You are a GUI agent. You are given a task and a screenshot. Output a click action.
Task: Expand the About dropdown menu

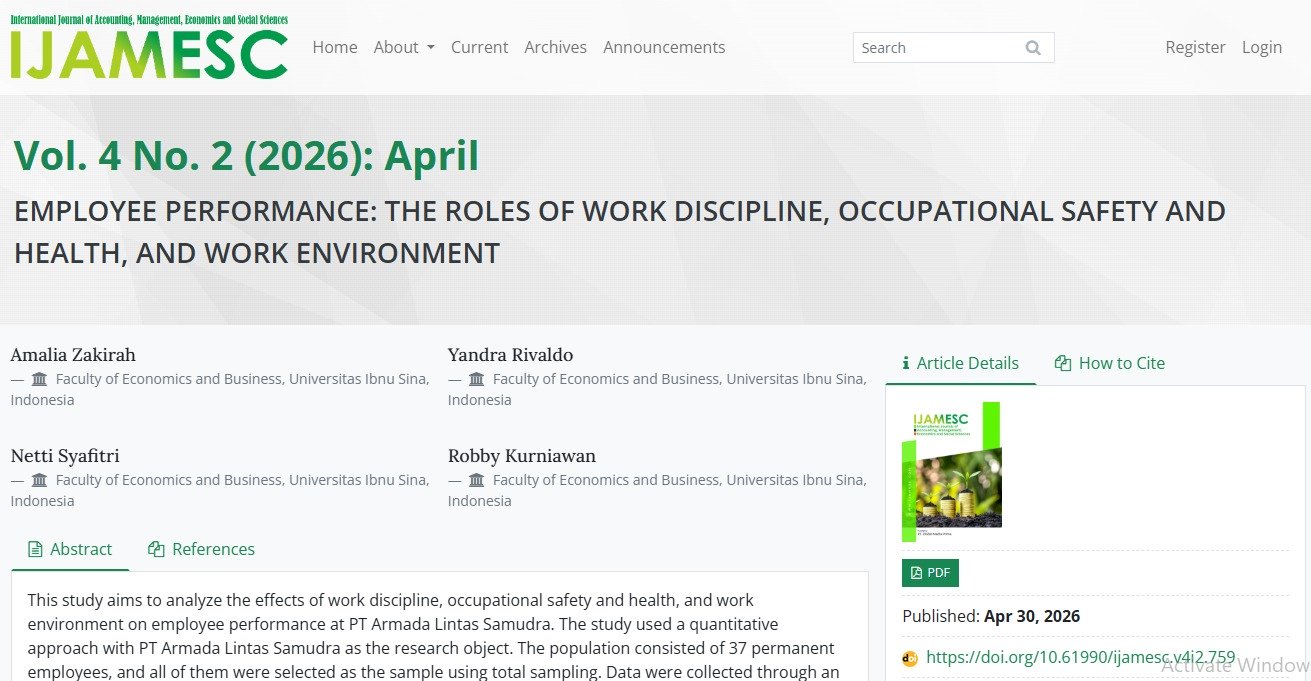click(x=404, y=47)
